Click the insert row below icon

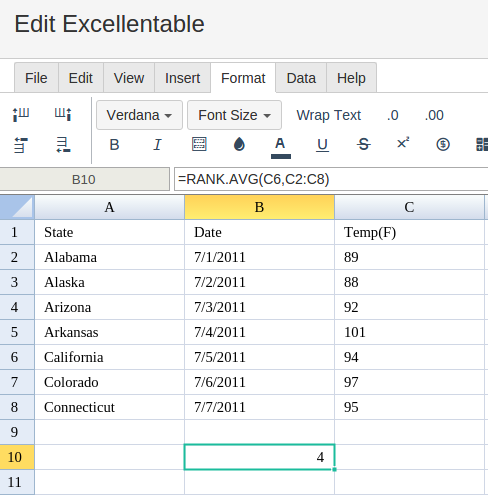63,145
